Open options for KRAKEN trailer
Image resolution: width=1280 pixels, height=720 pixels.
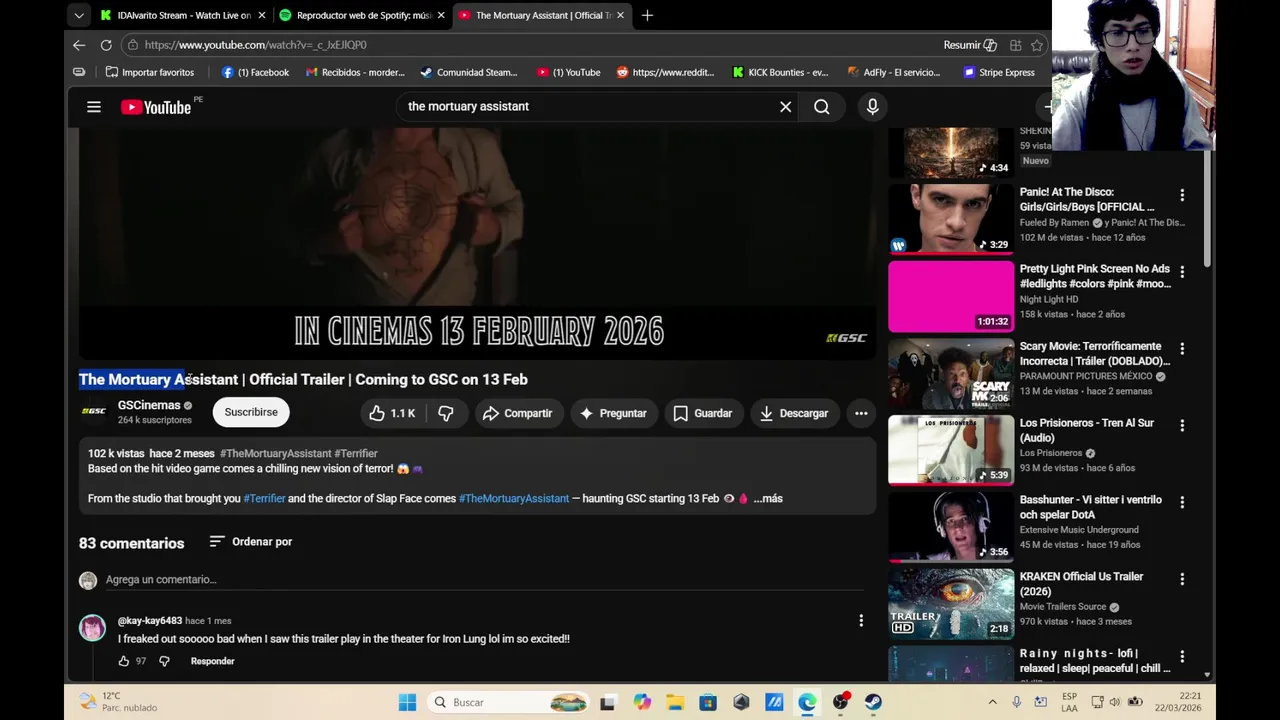tap(1182, 579)
